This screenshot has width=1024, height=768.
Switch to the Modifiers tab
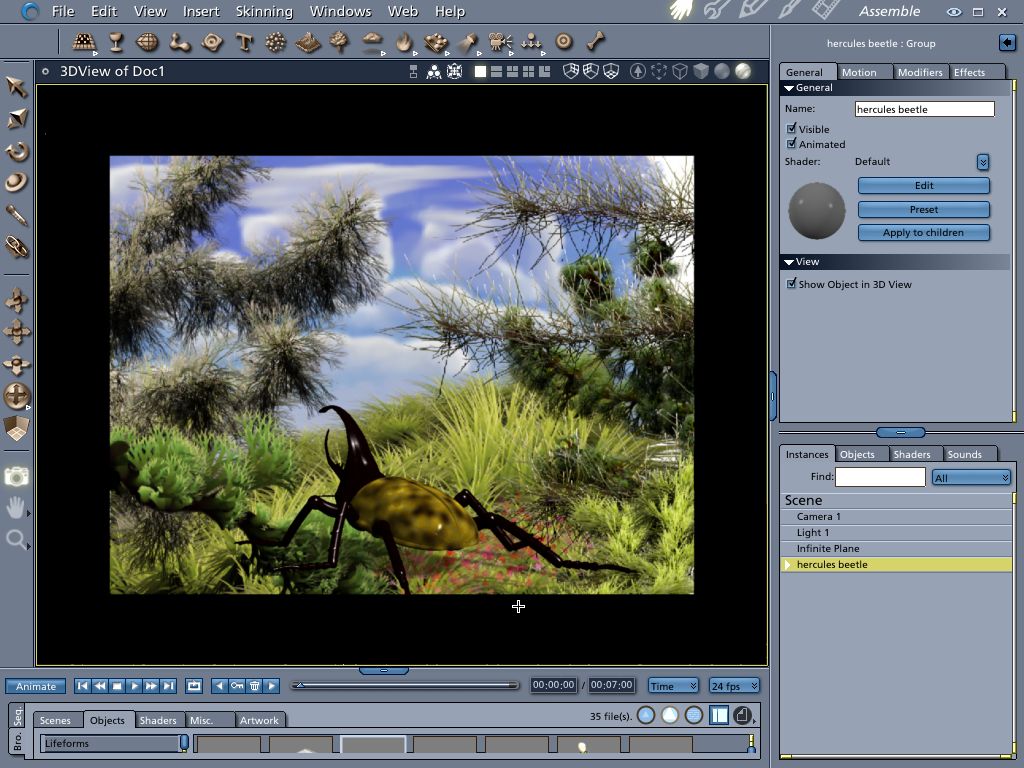tap(919, 72)
